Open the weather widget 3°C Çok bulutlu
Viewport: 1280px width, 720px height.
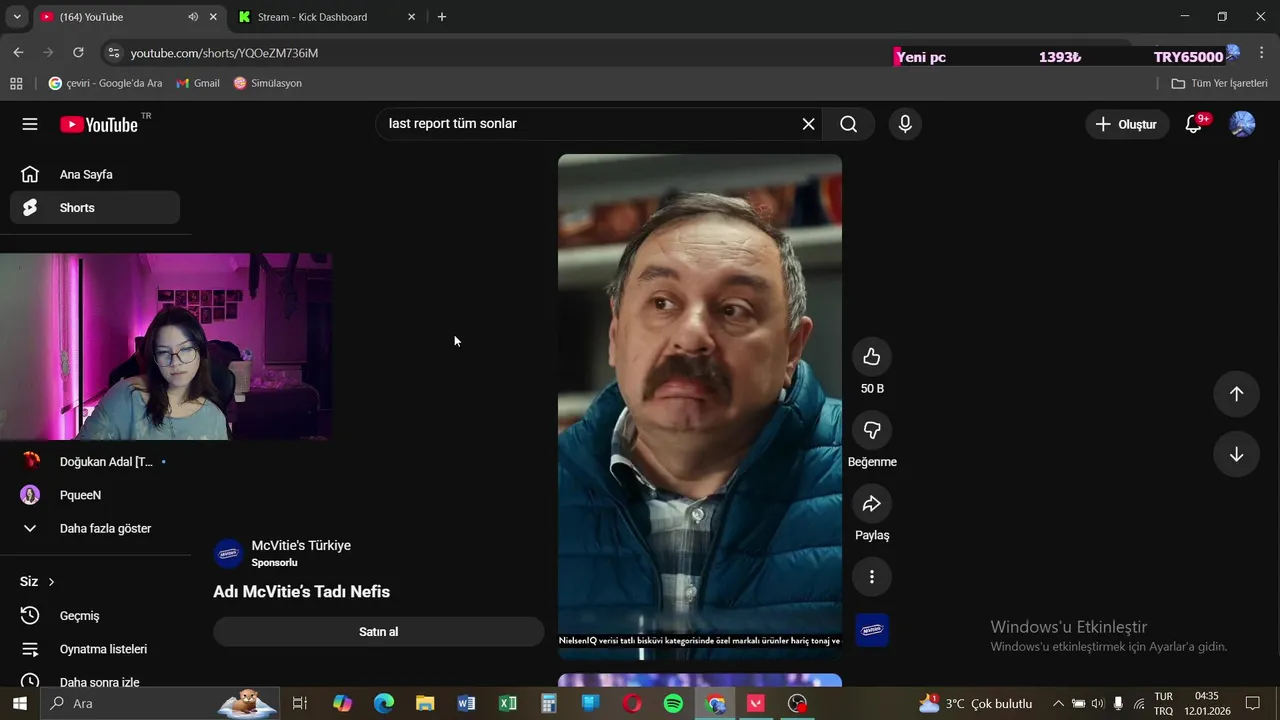(x=975, y=704)
